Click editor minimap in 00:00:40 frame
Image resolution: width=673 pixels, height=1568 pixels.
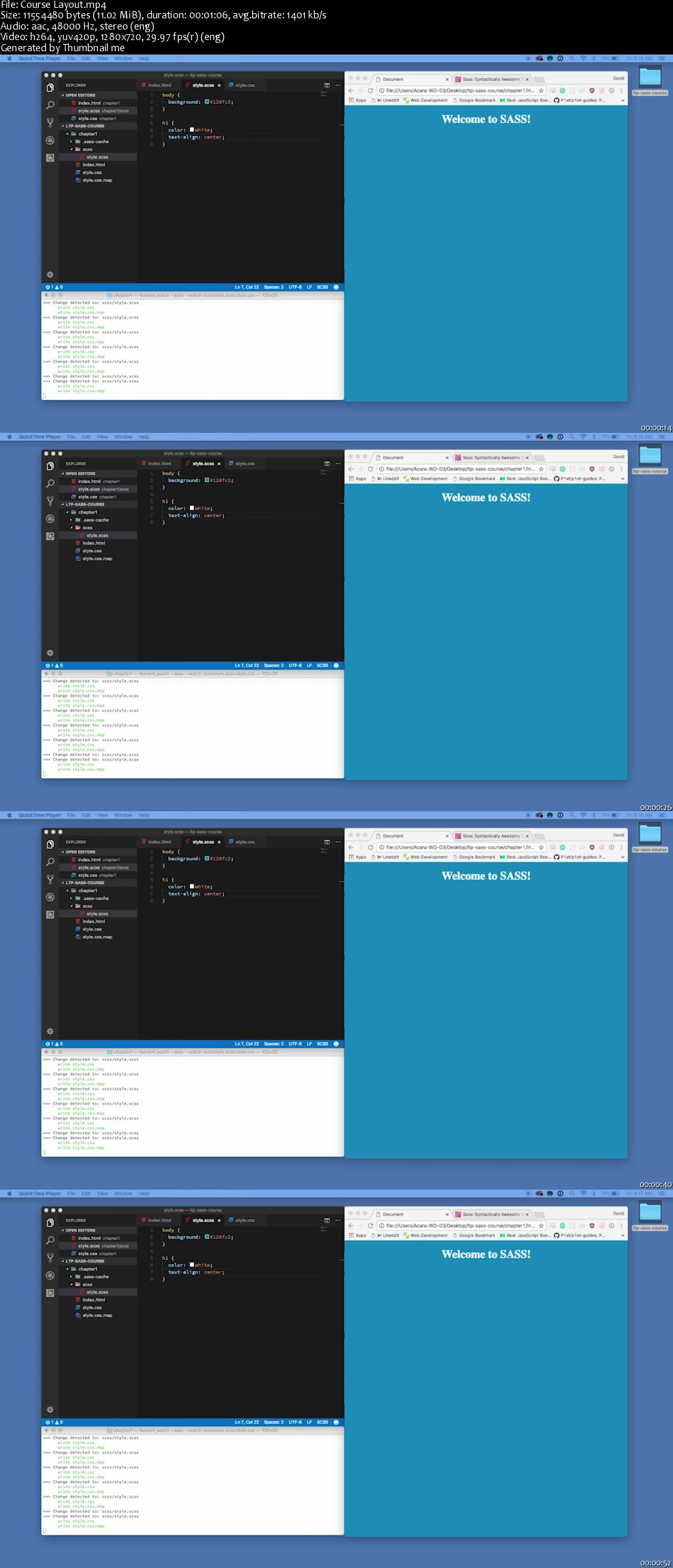(x=324, y=852)
